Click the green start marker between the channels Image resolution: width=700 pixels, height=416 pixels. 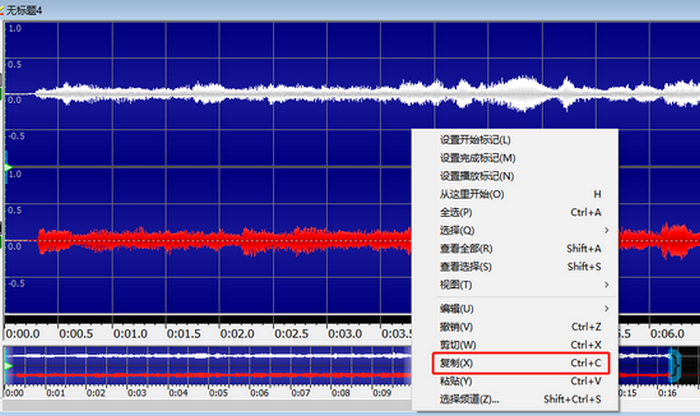[x=8, y=168]
